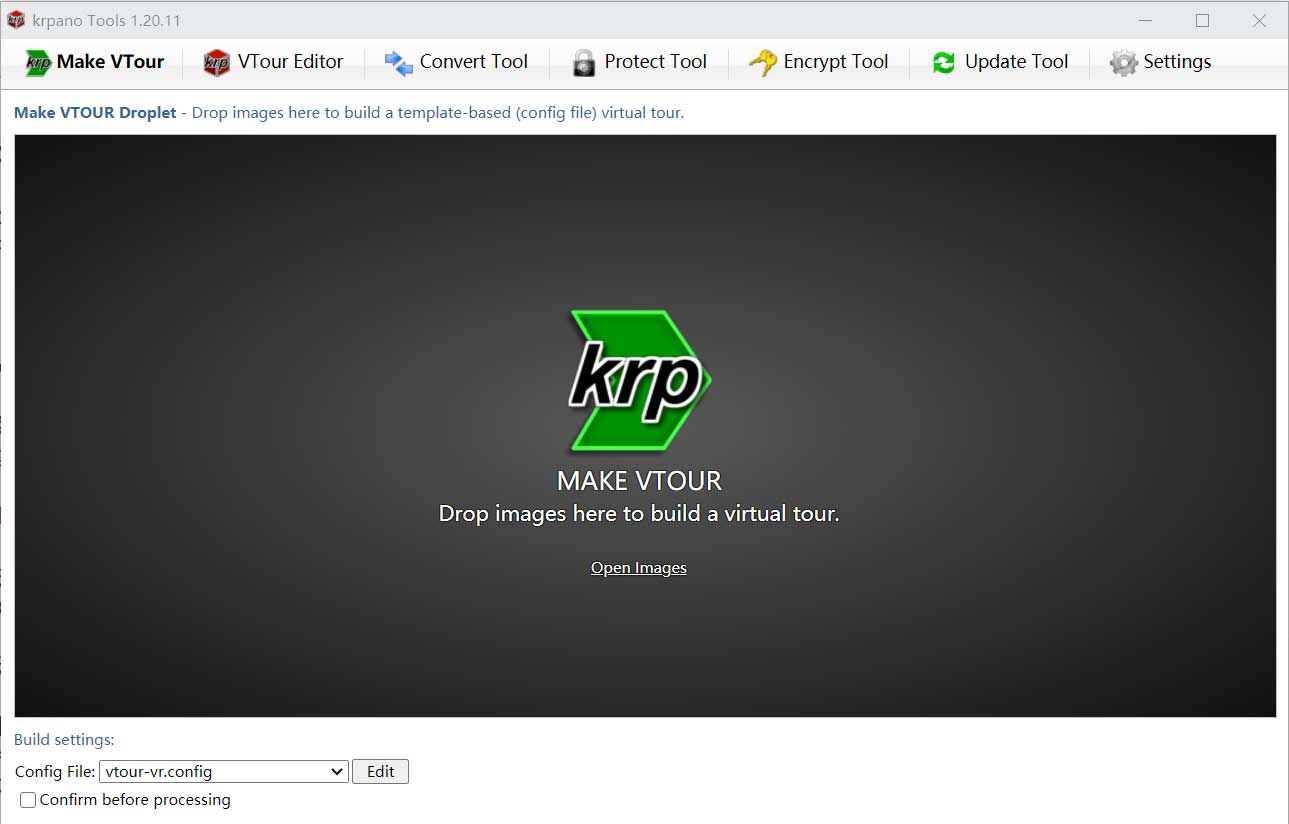Click the krpano app icon in the title bar
The width and height of the screenshot is (1289, 824).
click(16, 20)
